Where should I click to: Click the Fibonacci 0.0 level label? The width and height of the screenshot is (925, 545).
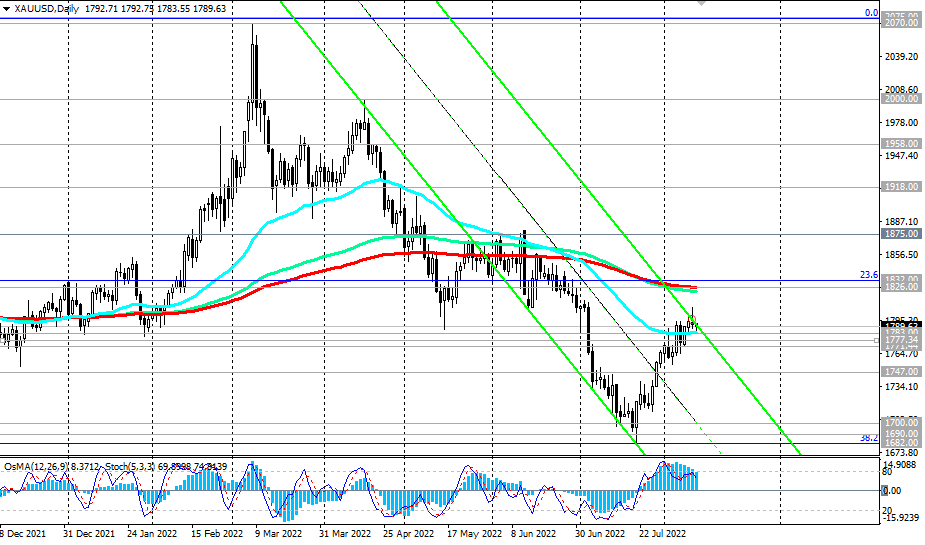[871, 13]
